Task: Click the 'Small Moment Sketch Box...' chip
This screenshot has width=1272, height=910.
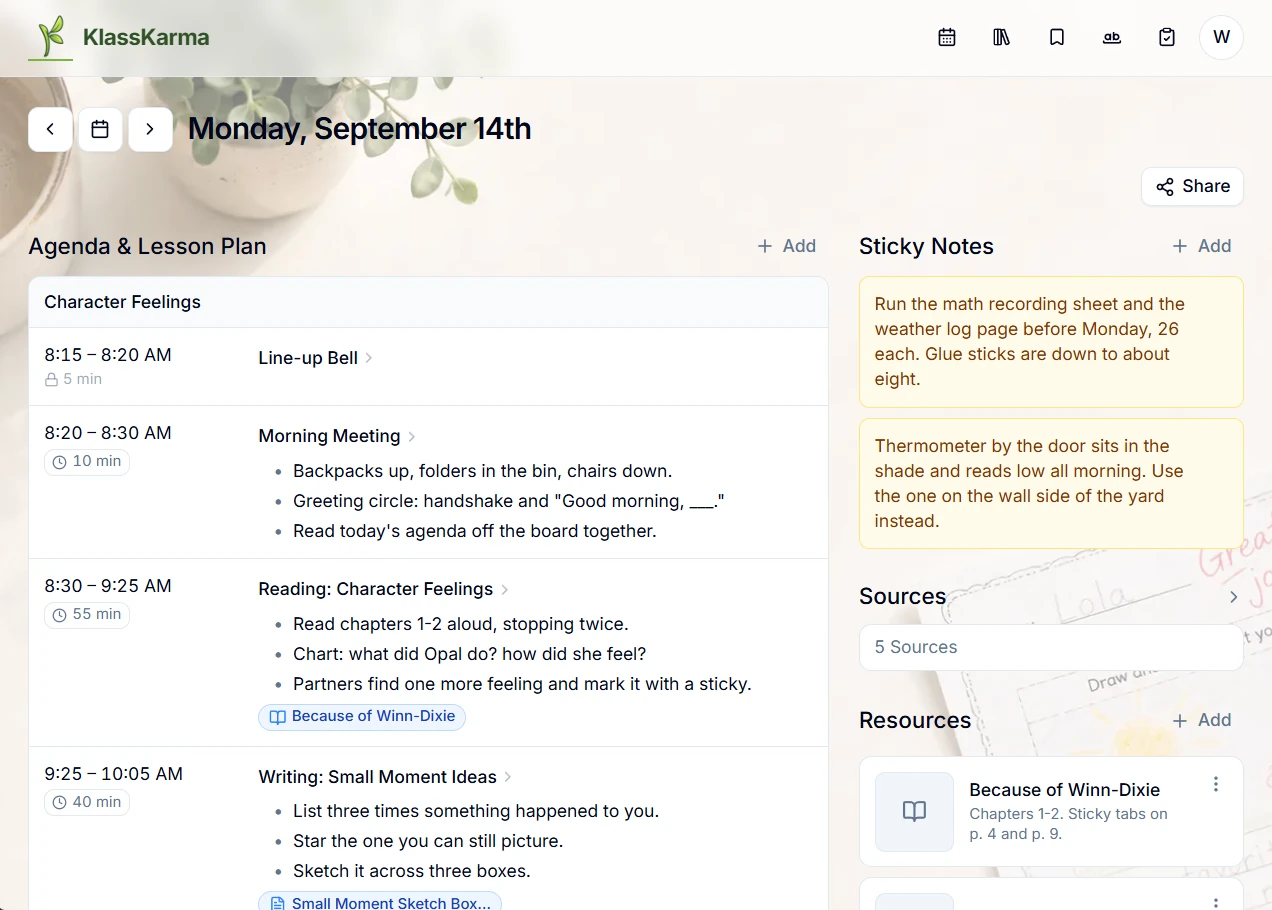Action: point(380,903)
